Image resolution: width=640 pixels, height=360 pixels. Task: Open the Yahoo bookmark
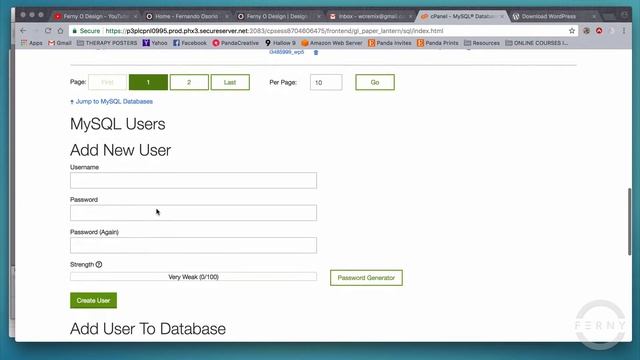point(155,43)
